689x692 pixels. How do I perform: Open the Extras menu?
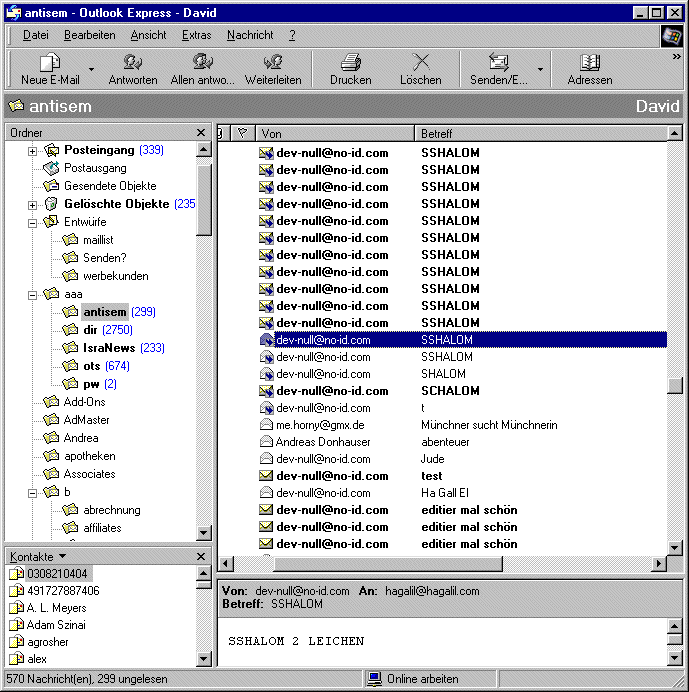coord(196,35)
